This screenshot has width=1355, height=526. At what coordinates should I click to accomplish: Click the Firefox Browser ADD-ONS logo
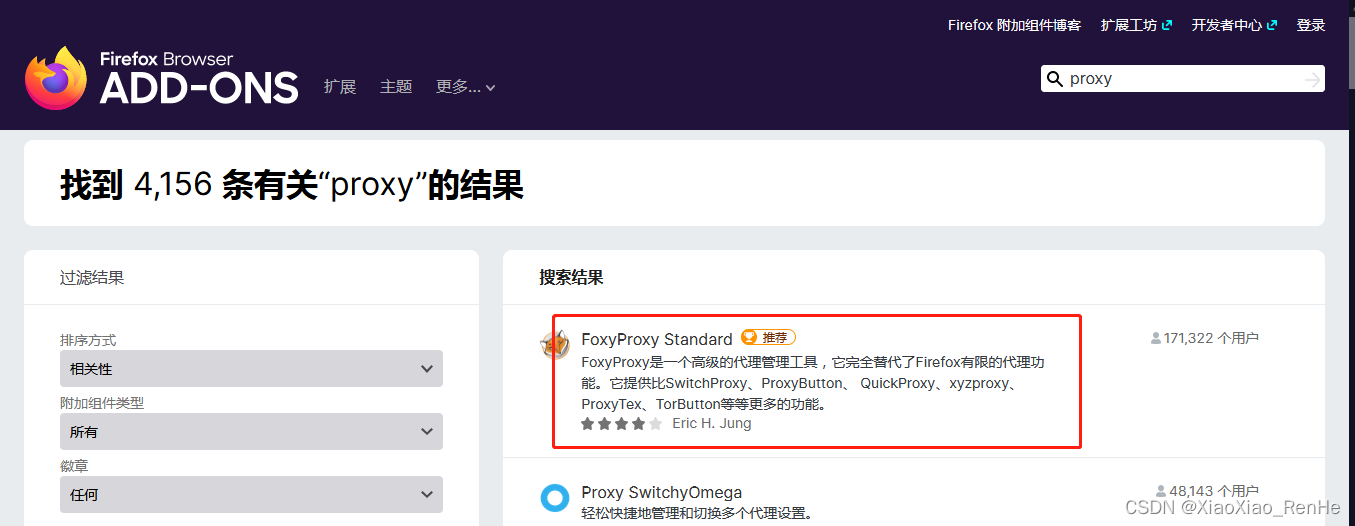[x=161, y=78]
